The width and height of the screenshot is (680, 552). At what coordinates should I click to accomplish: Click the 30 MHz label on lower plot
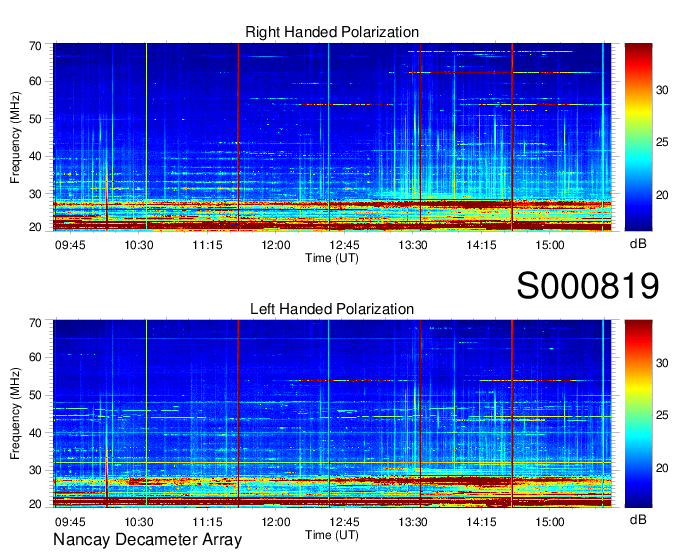point(35,470)
